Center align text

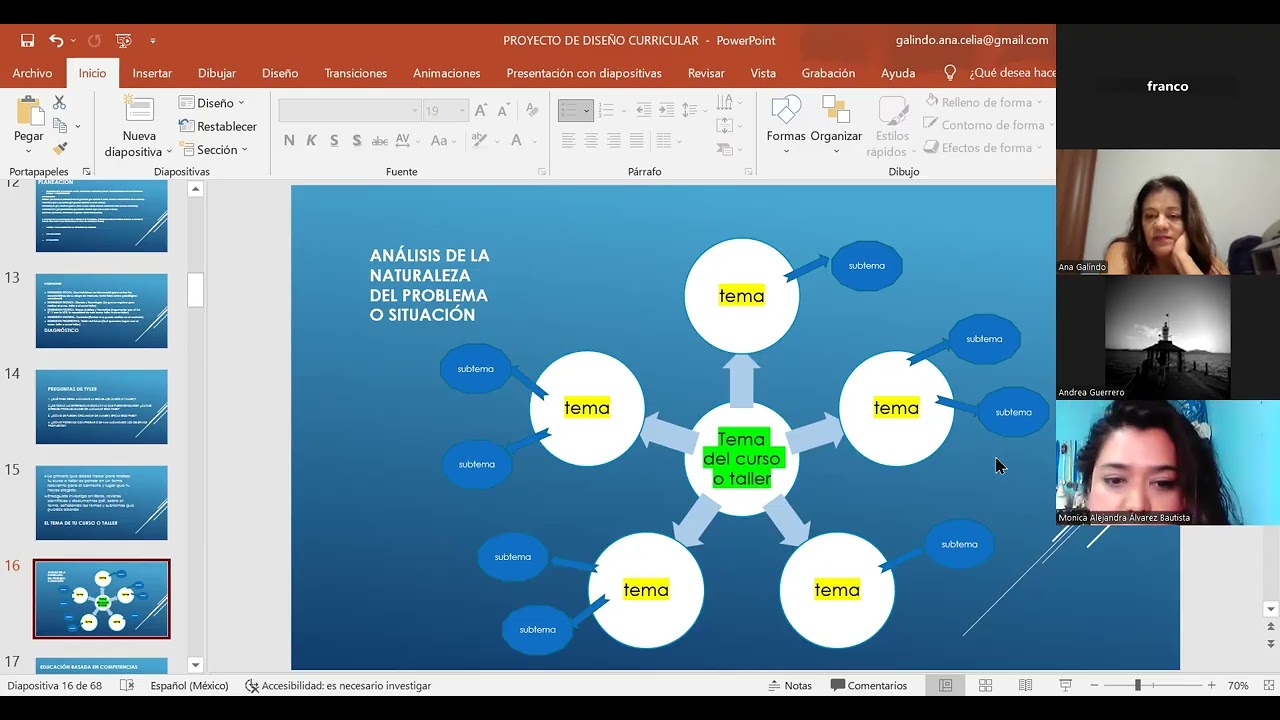[x=591, y=141]
